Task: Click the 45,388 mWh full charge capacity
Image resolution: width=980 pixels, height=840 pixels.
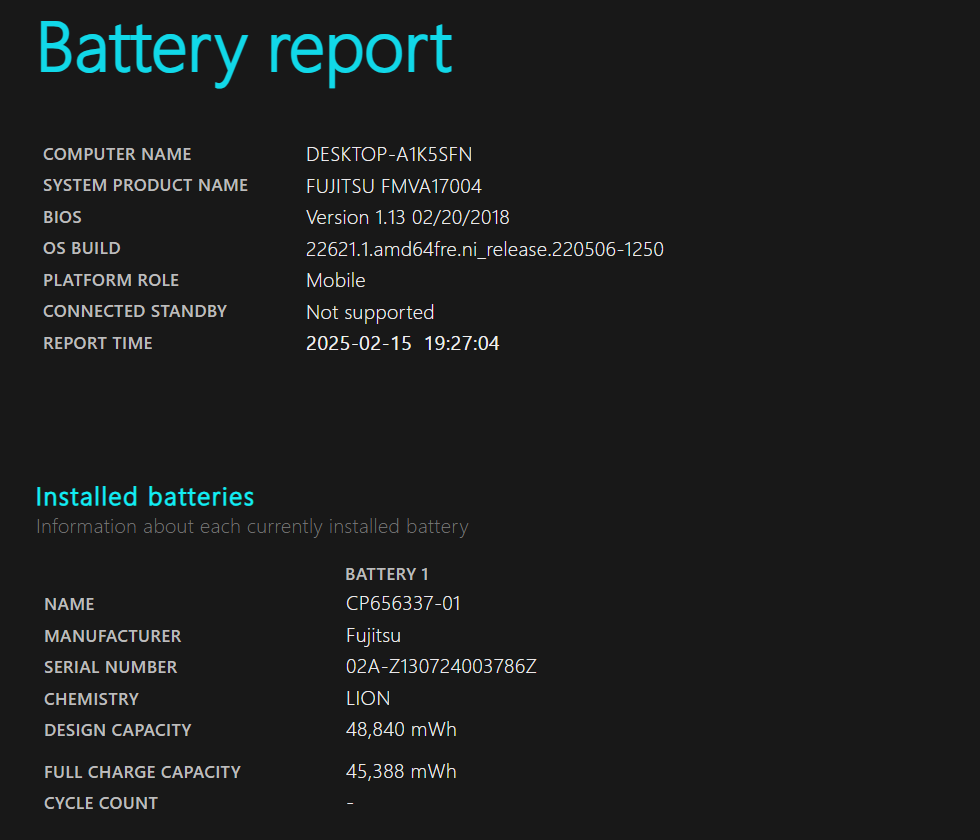Action: pos(401,772)
